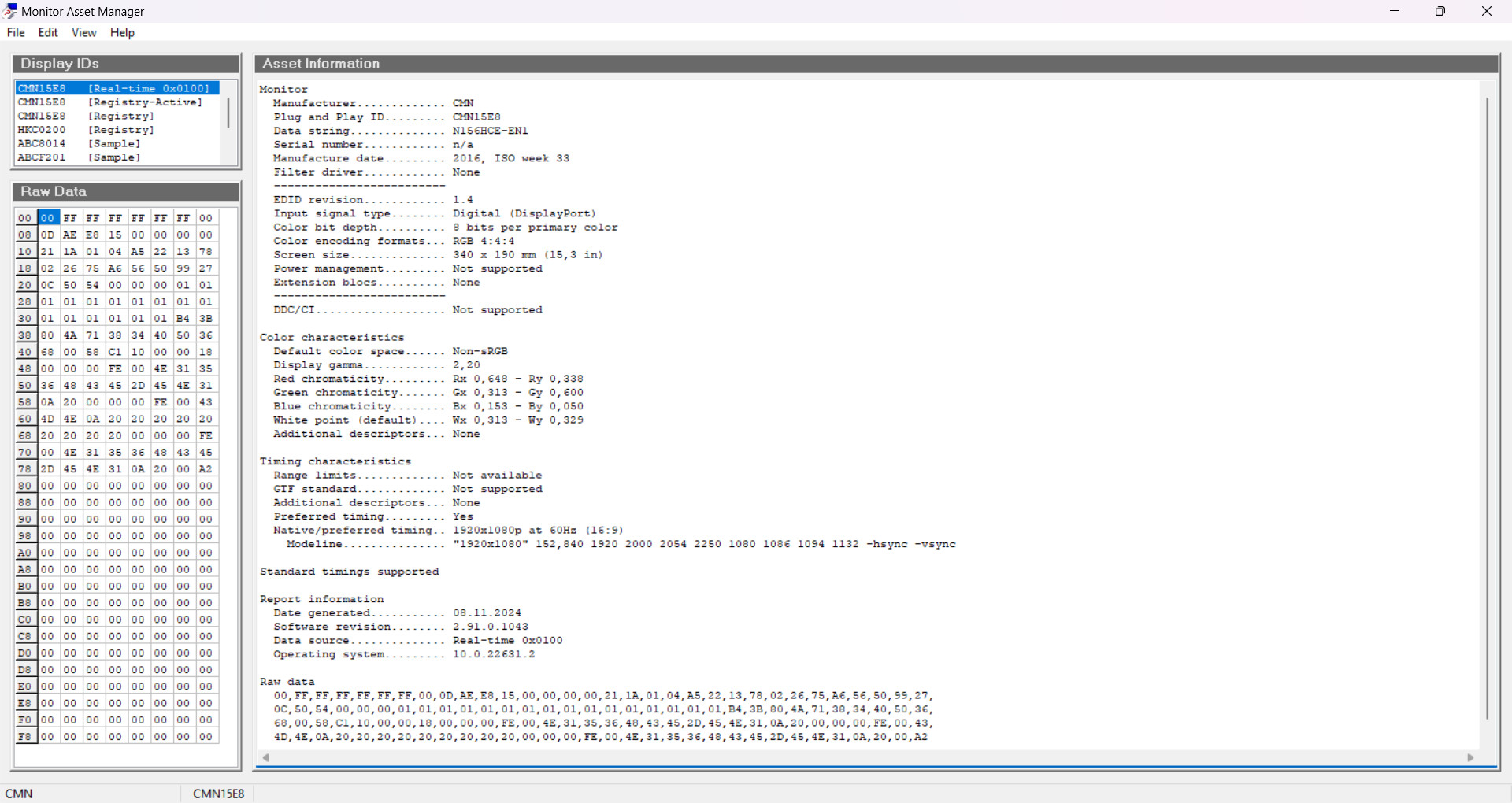Image resolution: width=1512 pixels, height=803 pixels.
Task: Click the Monitor Asset Manager title bar icon
Action: [x=10, y=11]
